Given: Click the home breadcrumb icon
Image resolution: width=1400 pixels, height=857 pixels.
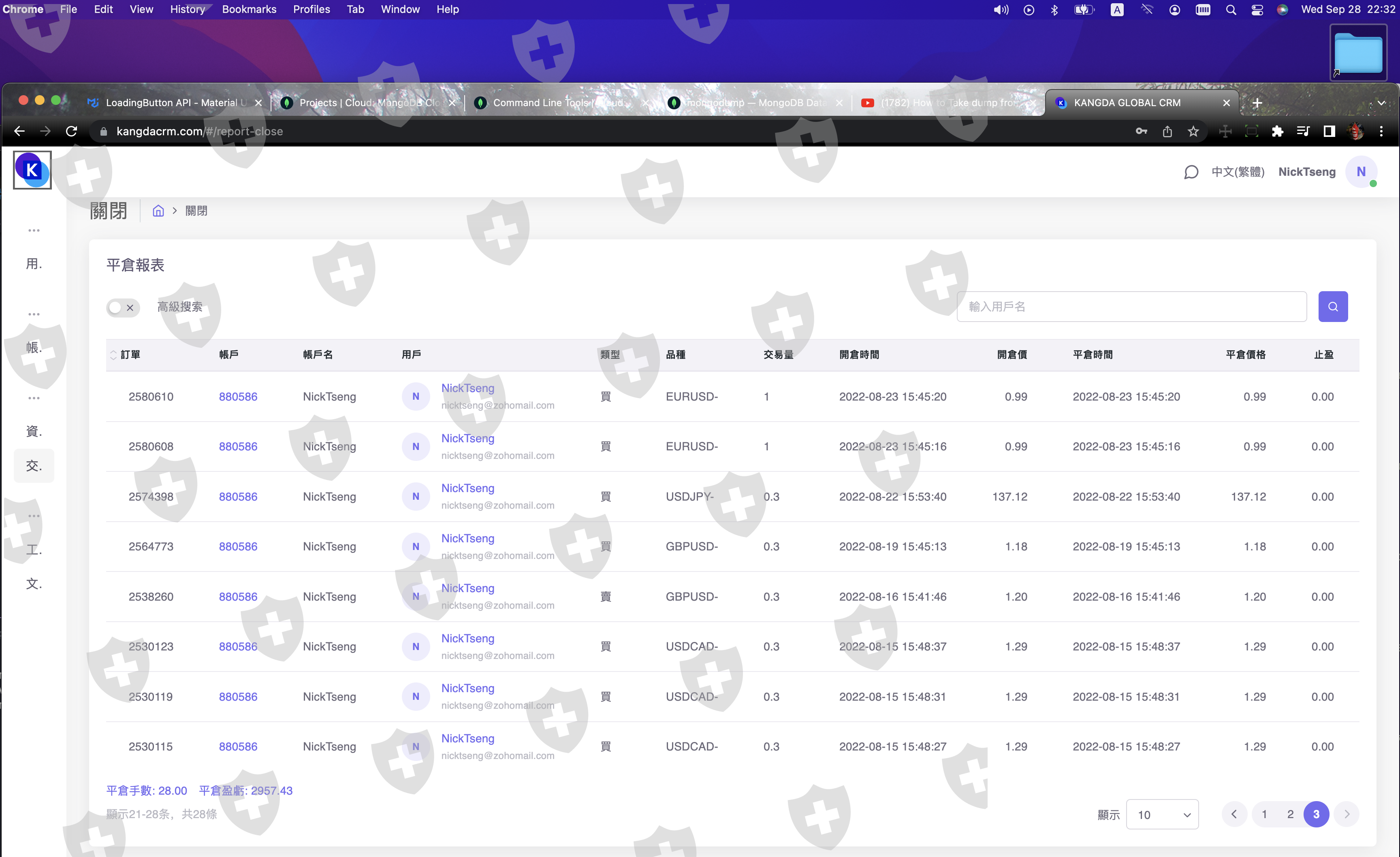Looking at the screenshot, I should [x=158, y=211].
